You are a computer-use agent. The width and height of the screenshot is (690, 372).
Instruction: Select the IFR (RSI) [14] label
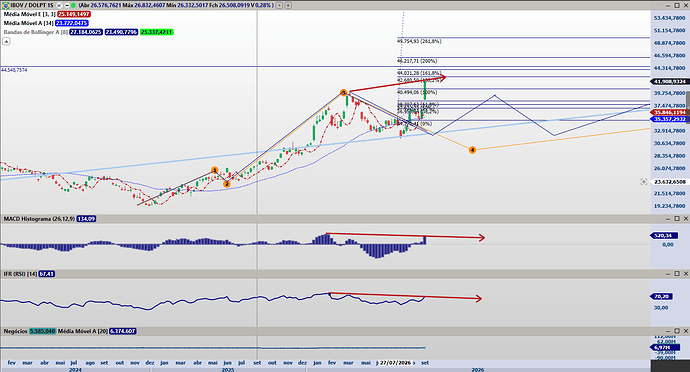[20, 274]
